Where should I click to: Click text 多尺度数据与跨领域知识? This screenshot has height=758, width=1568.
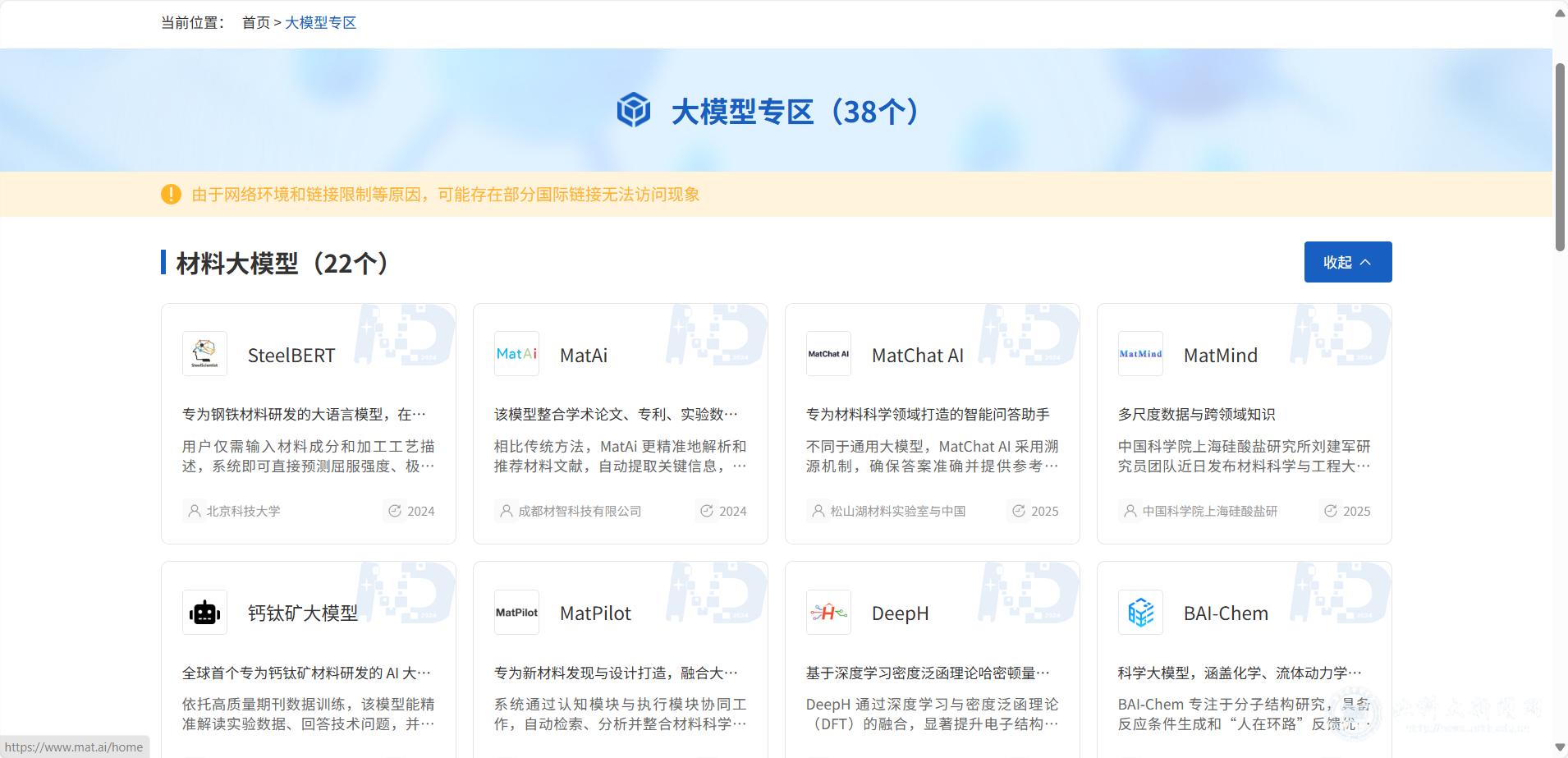pos(1196,415)
